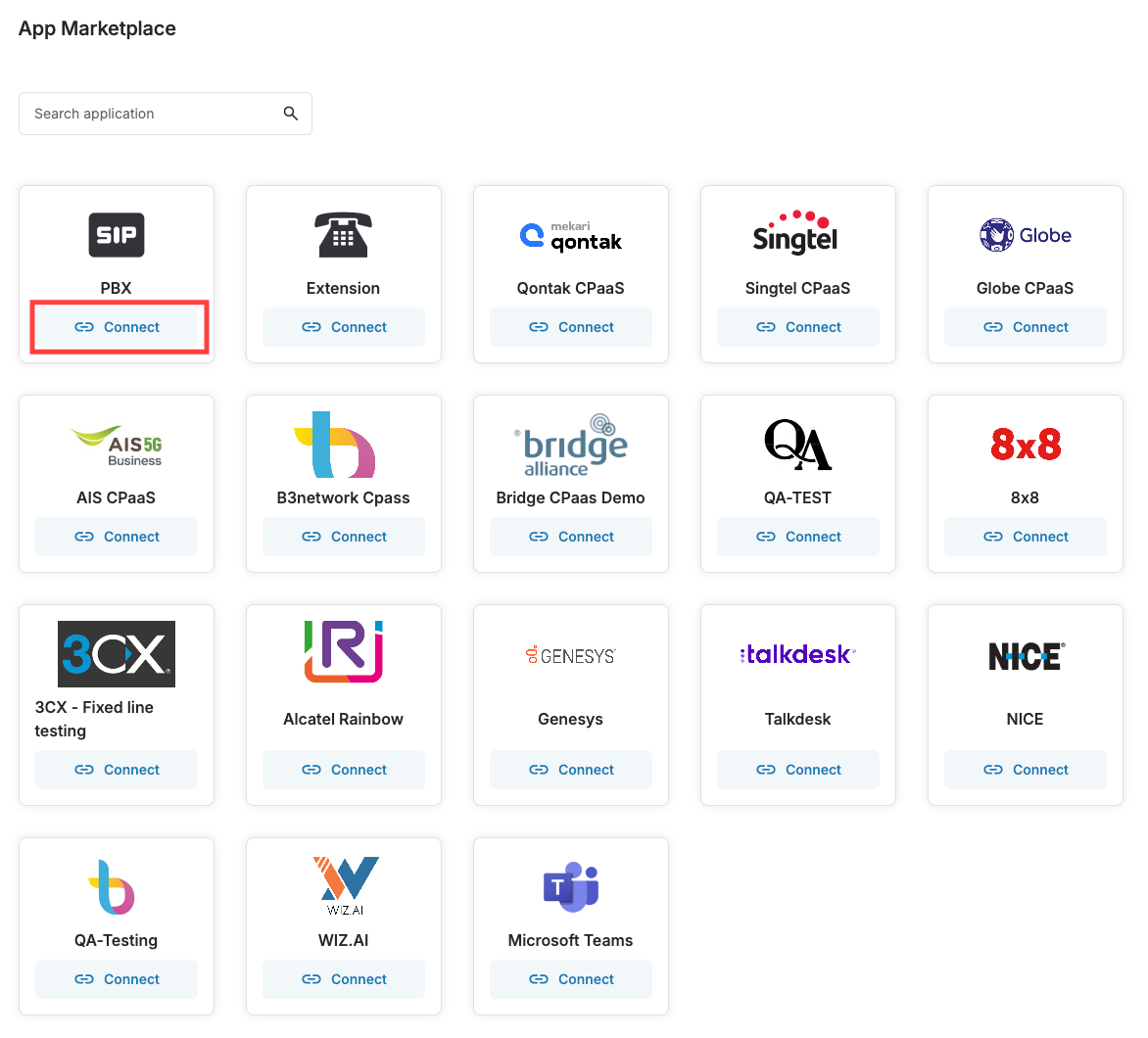Screen dimensions: 1148x1038
Task: Click the QA-Testing app name
Action: (x=117, y=940)
